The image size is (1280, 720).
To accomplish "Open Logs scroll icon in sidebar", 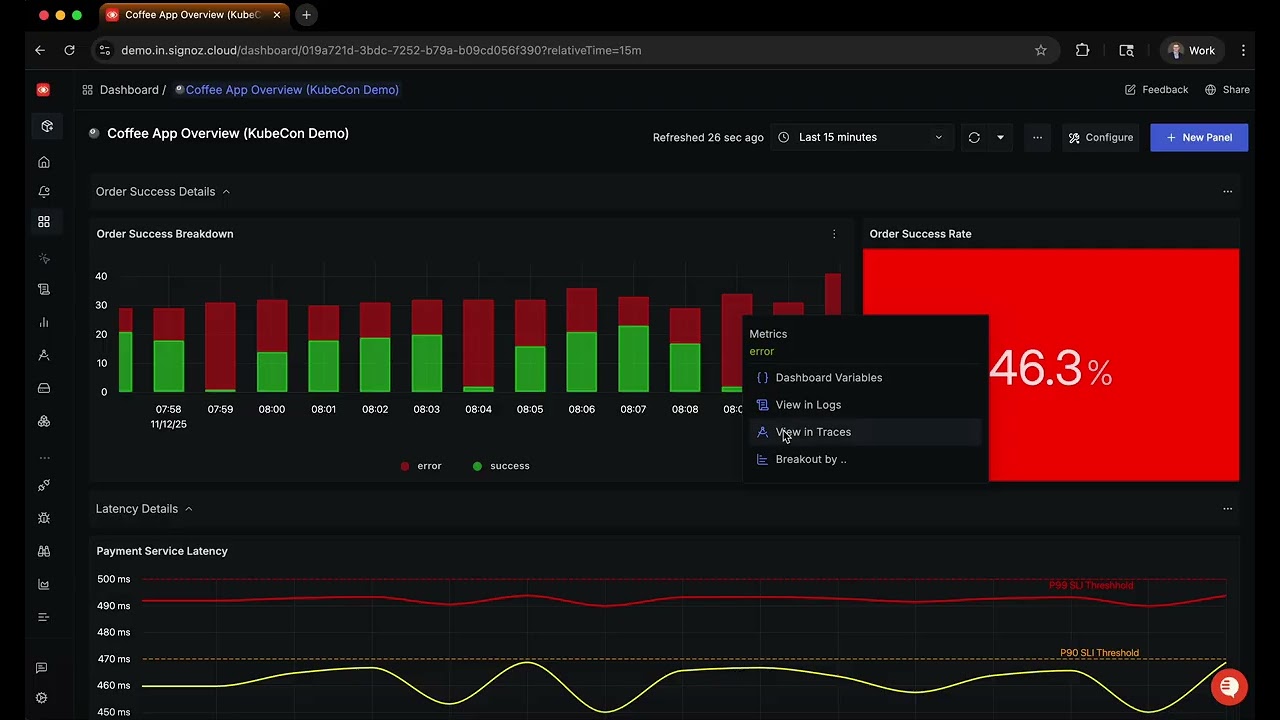I will [x=43, y=289].
